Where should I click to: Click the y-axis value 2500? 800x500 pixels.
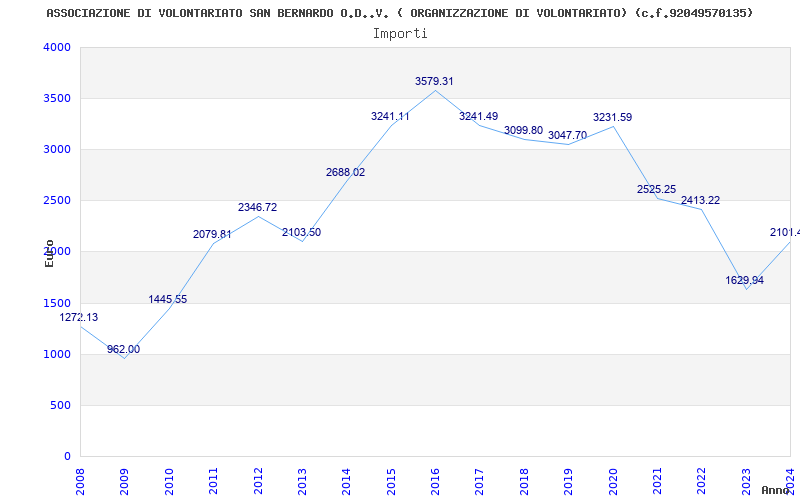(57, 201)
